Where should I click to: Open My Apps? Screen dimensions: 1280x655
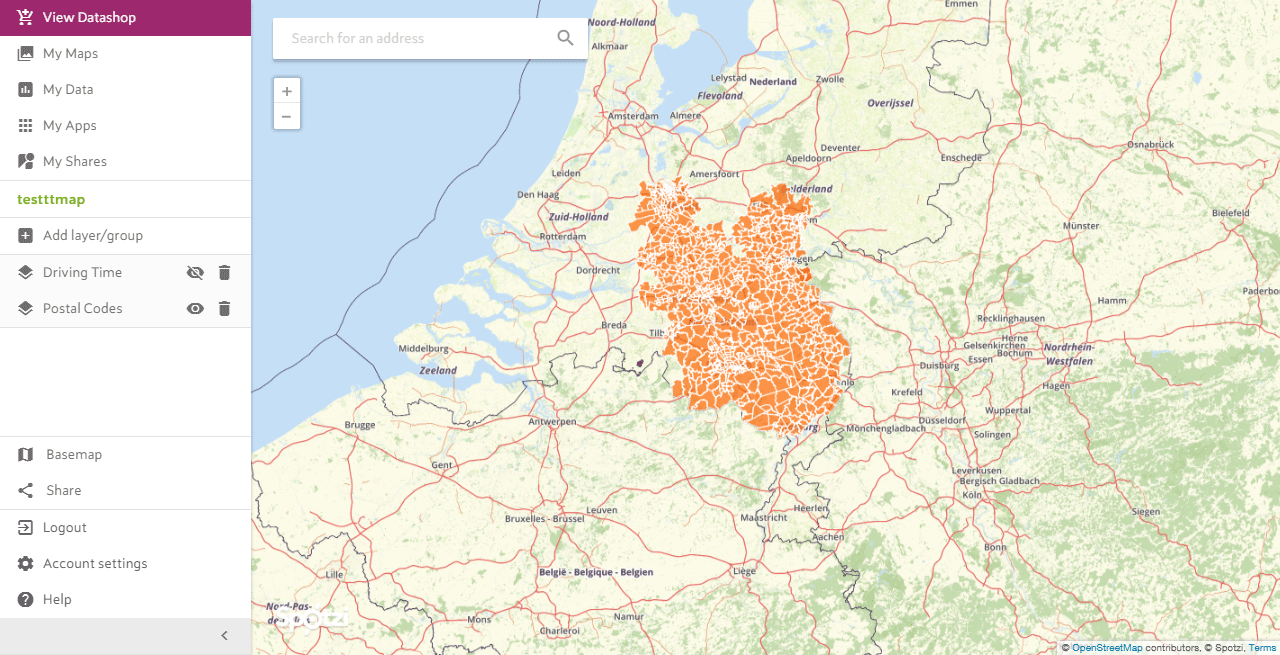click(x=125, y=126)
